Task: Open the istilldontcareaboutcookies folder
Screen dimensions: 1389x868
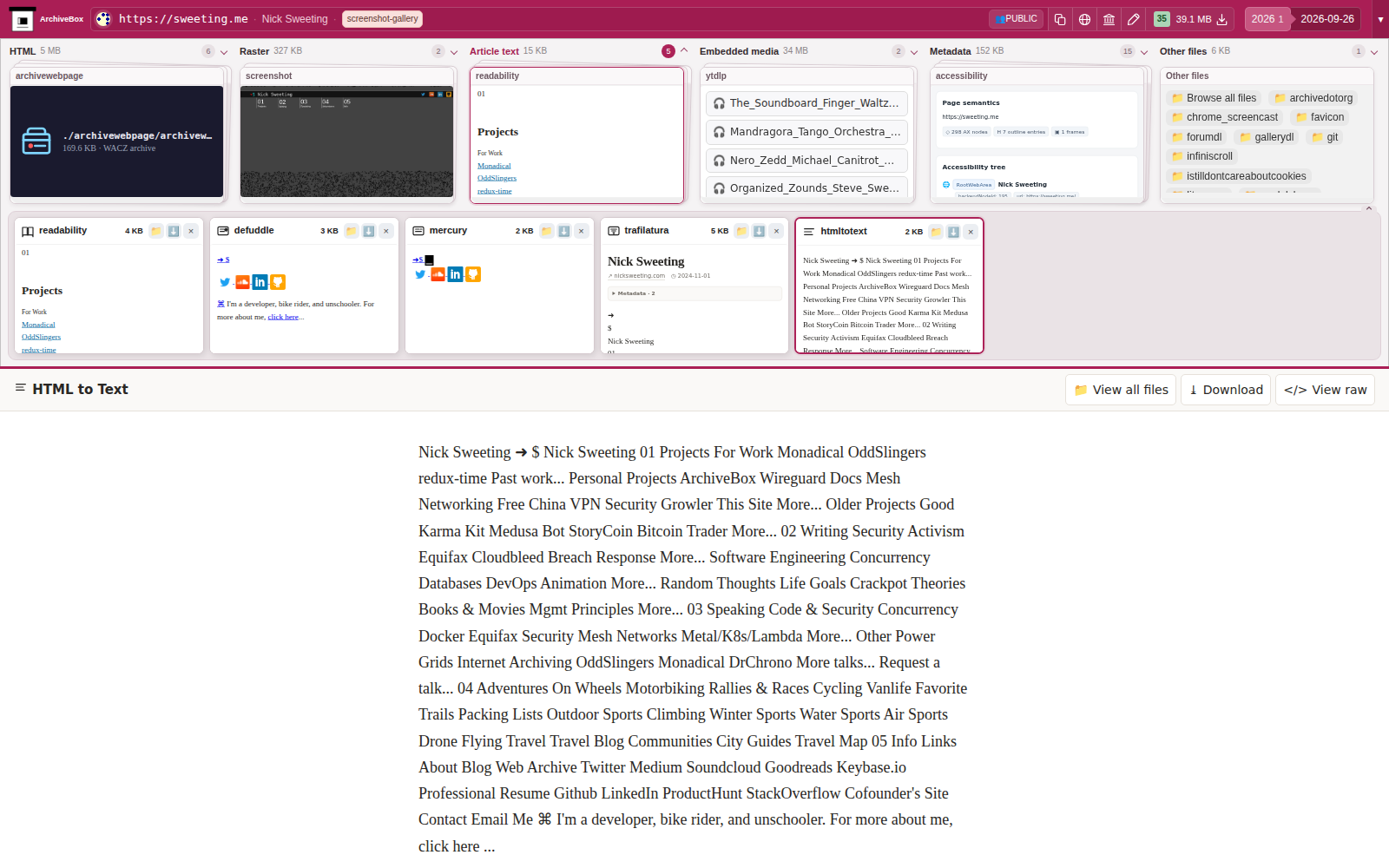Action: pyautogui.click(x=1239, y=176)
